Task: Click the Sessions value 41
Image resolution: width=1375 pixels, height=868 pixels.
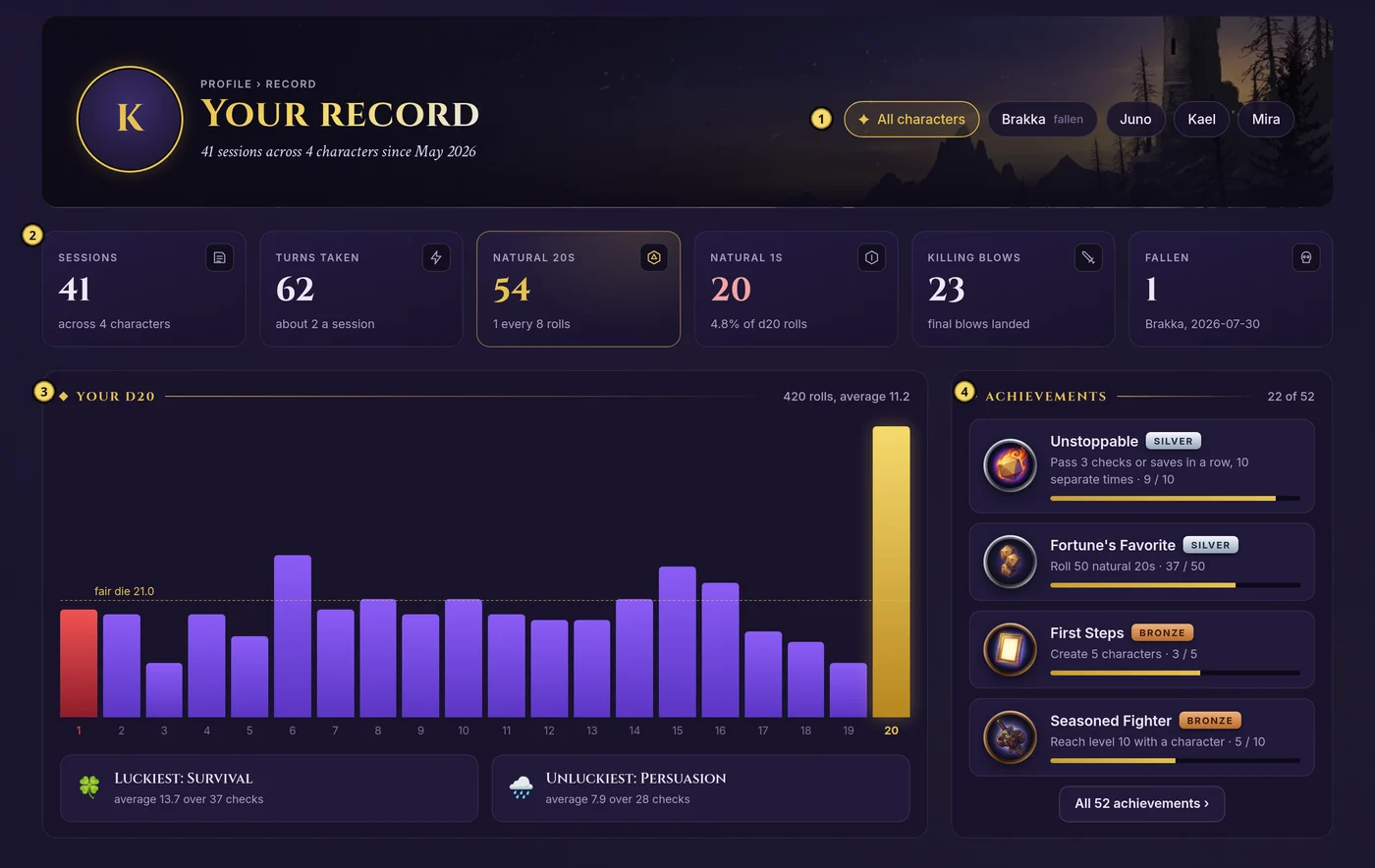Action: (x=75, y=290)
